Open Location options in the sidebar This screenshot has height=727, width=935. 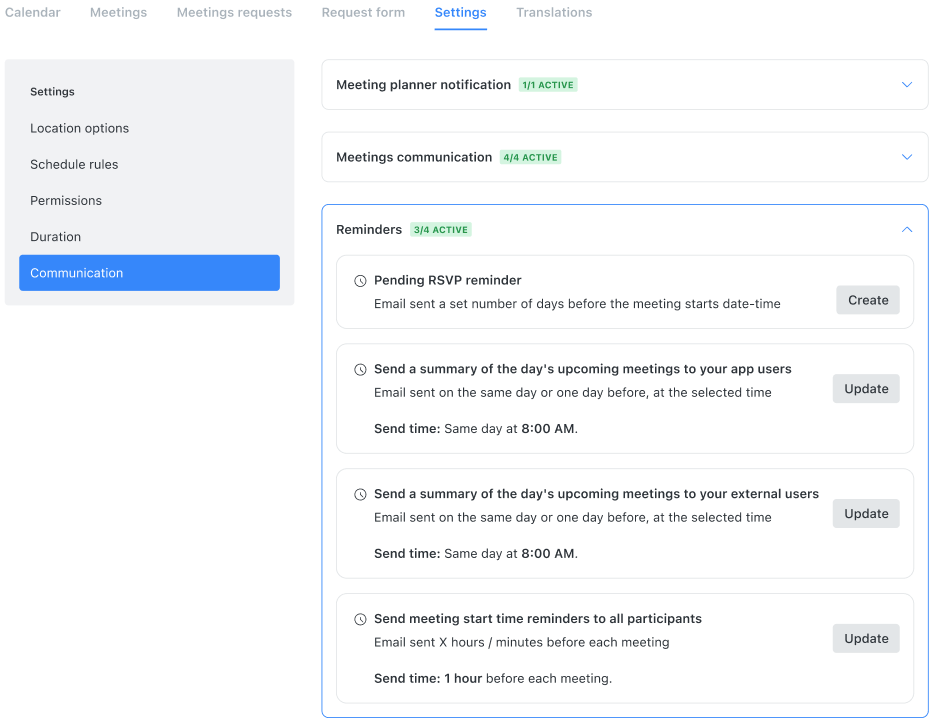pyautogui.click(x=149, y=128)
